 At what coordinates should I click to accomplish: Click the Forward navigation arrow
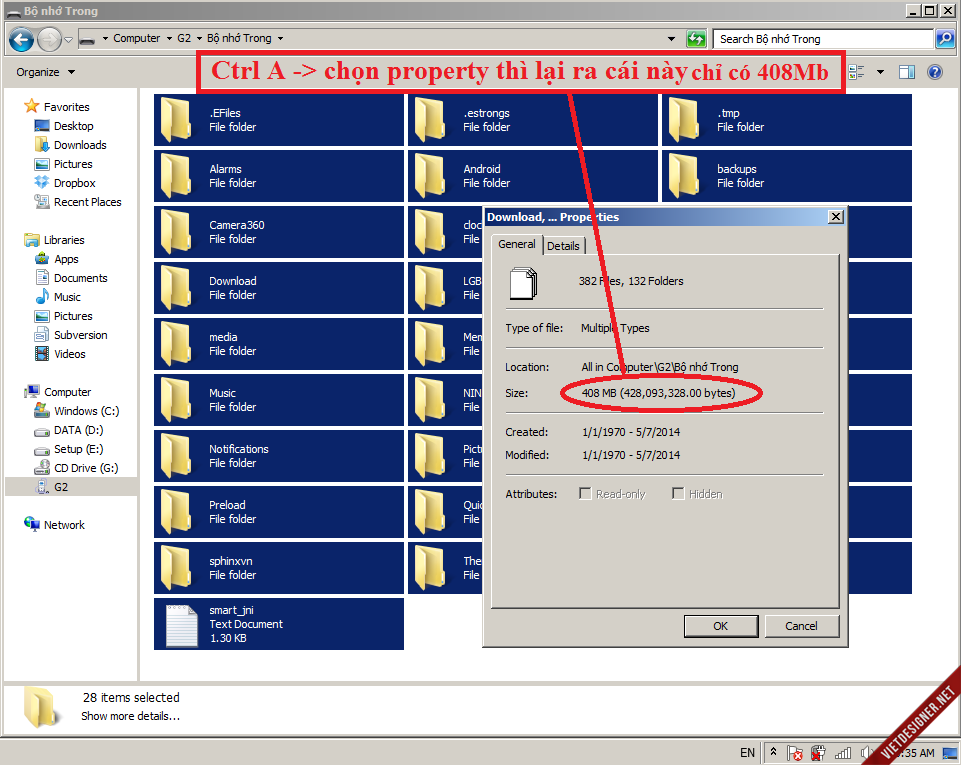pyautogui.click(x=49, y=40)
